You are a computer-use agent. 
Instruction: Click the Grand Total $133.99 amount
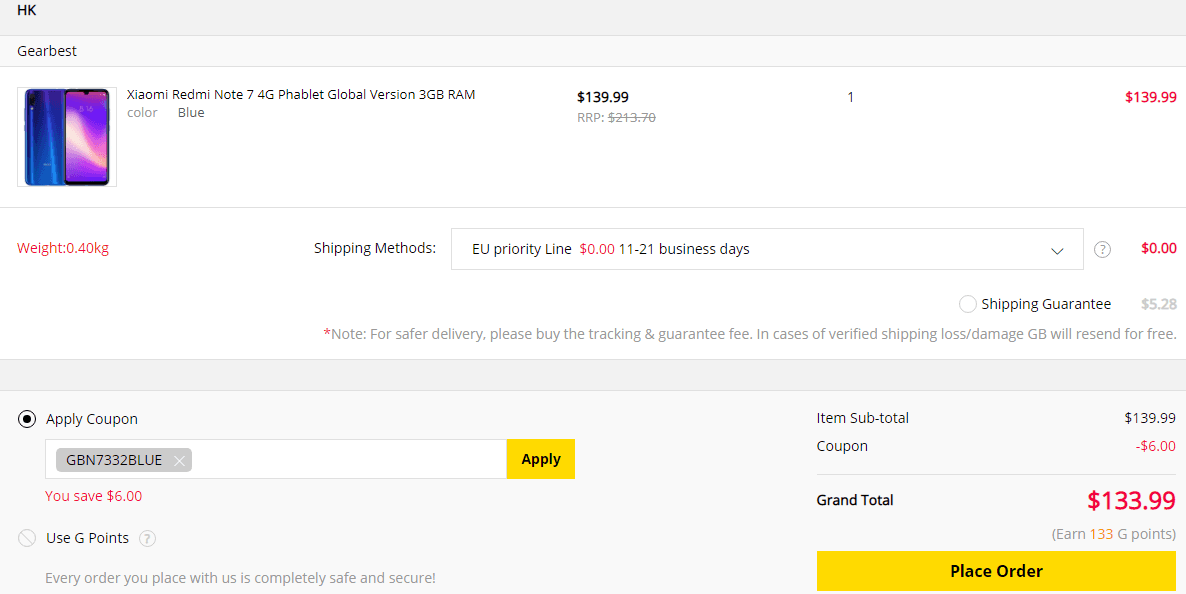tap(1132, 500)
